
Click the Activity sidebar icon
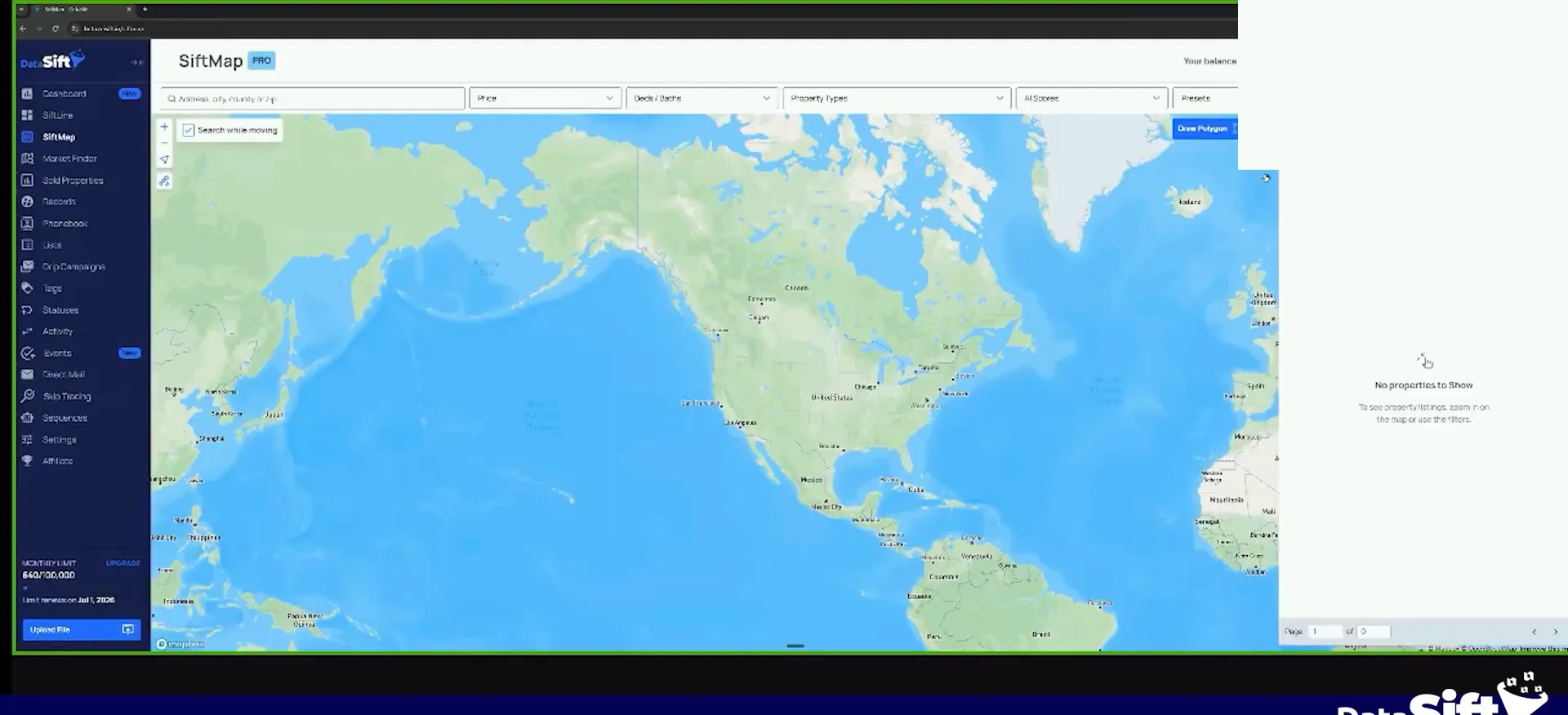point(27,331)
